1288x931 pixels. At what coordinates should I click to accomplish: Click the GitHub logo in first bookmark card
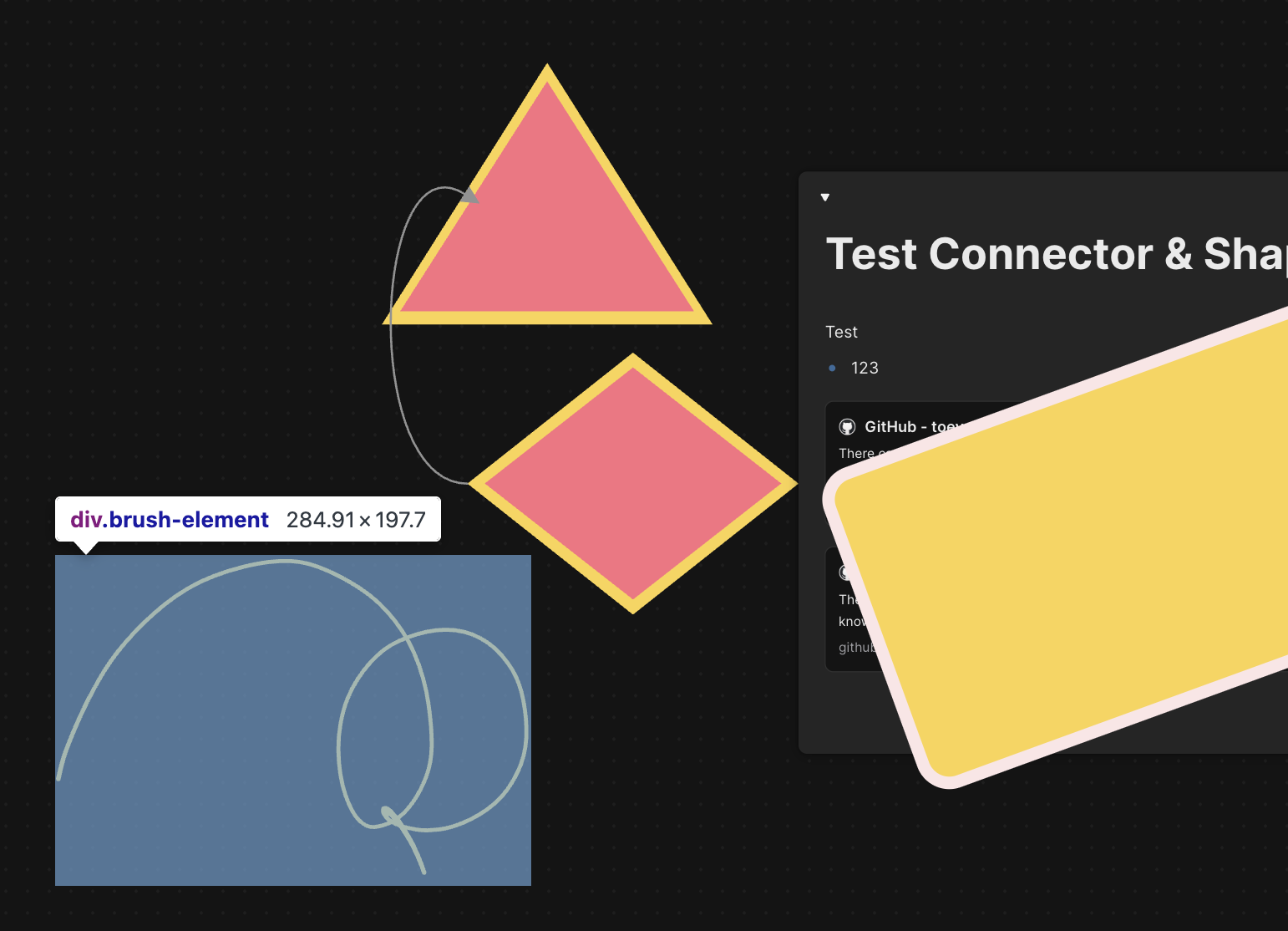pyautogui.click(x=847, y=427)
